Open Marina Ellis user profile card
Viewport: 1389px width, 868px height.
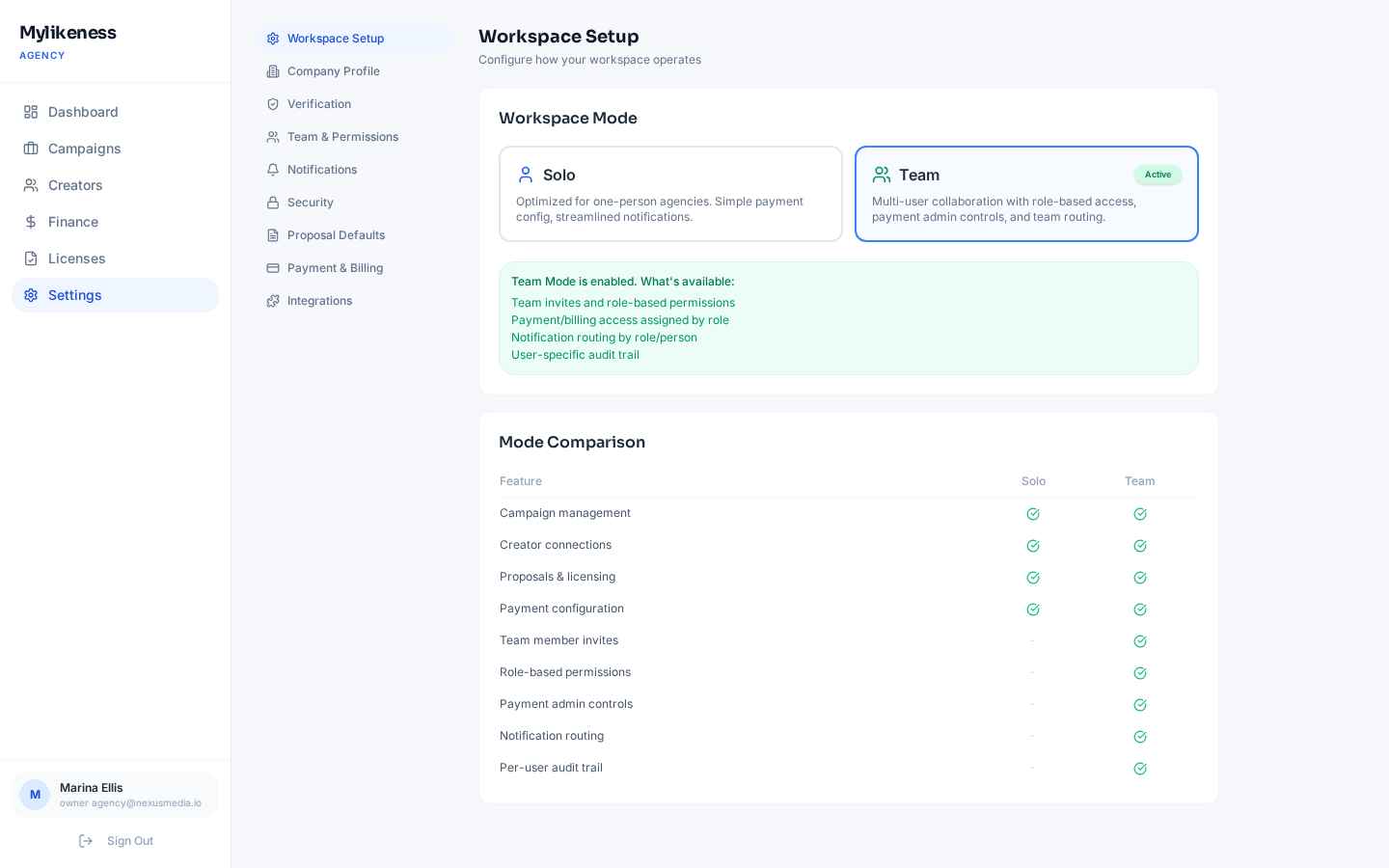coord(115,795)
